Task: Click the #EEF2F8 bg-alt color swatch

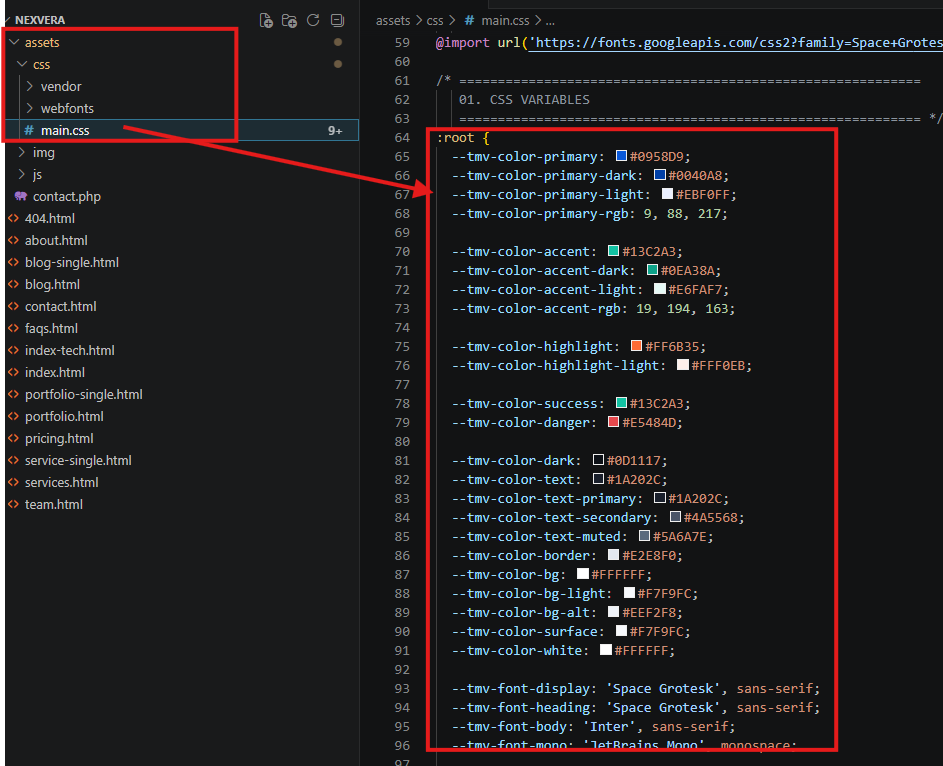Action: (613, 612)
